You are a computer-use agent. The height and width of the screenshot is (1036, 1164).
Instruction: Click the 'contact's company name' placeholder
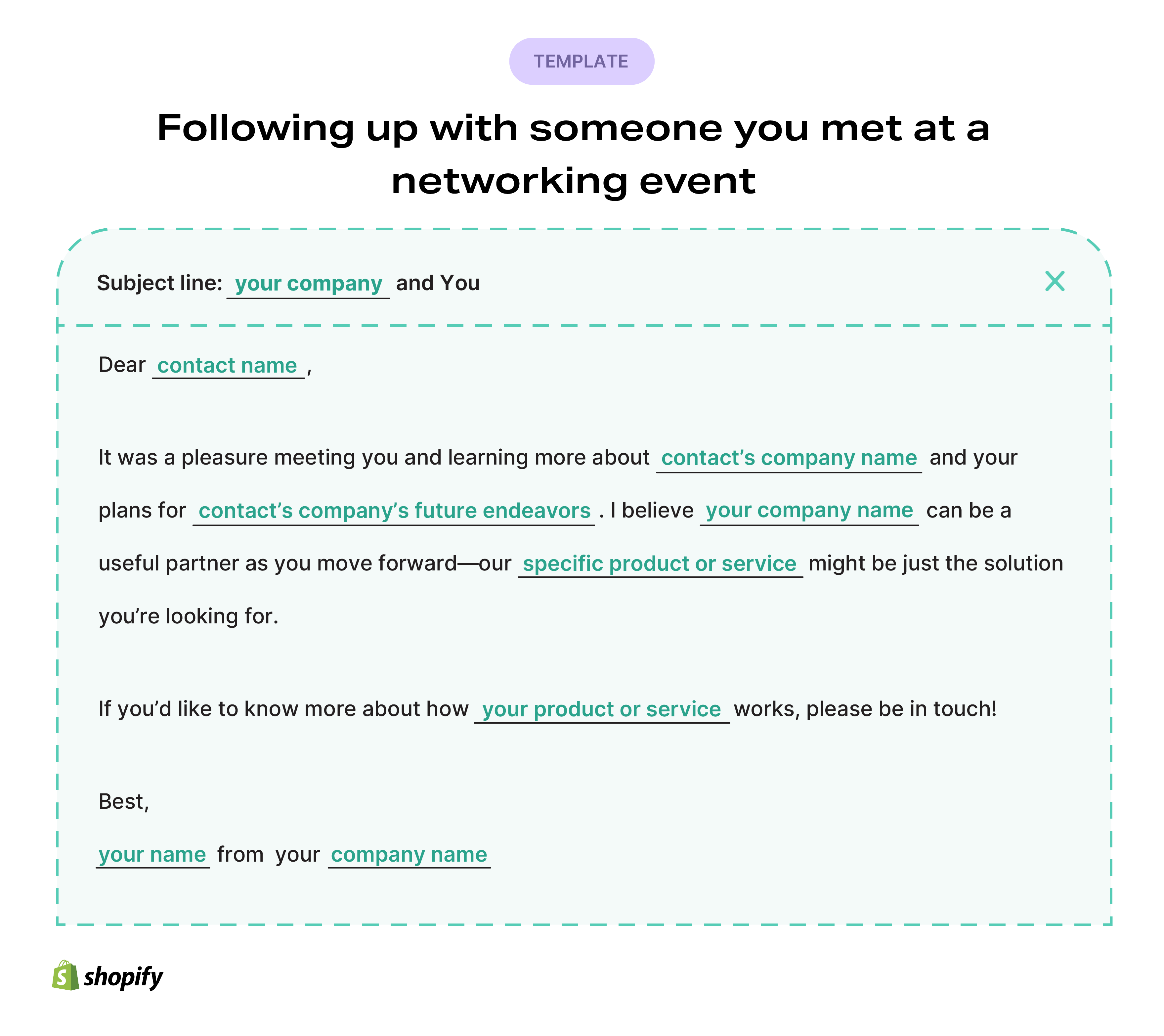tap(789, 459)
